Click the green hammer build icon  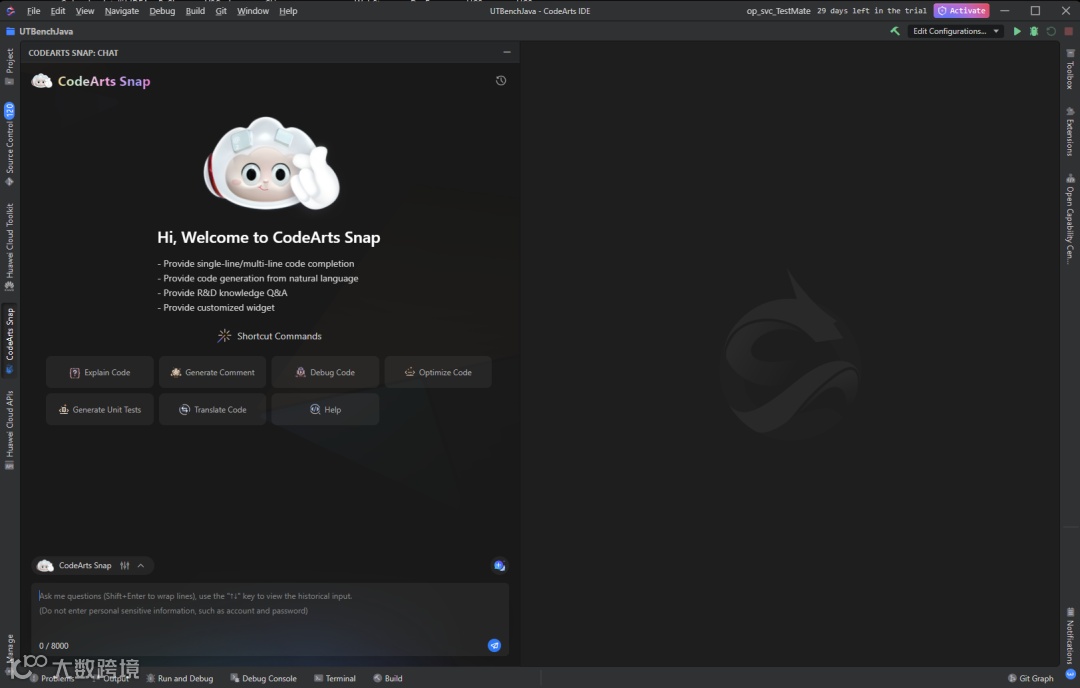click(895, 31)
